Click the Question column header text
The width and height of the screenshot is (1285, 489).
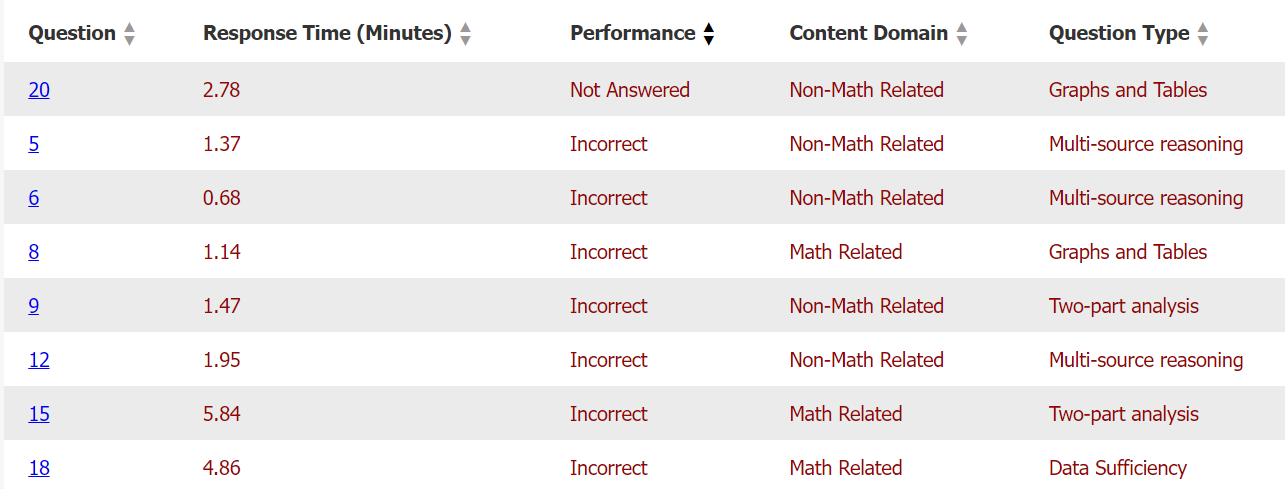pos(72,33)
